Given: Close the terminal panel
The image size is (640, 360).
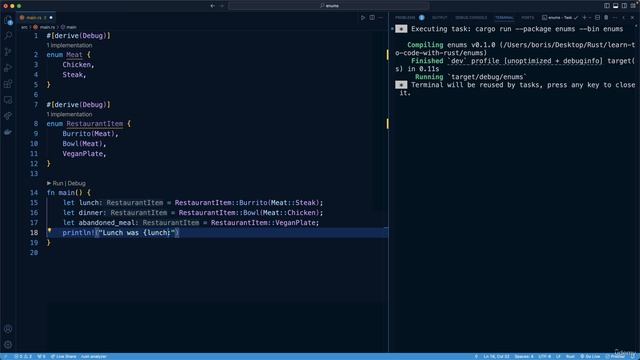Looking at the screenshot, I should [632, 18].
